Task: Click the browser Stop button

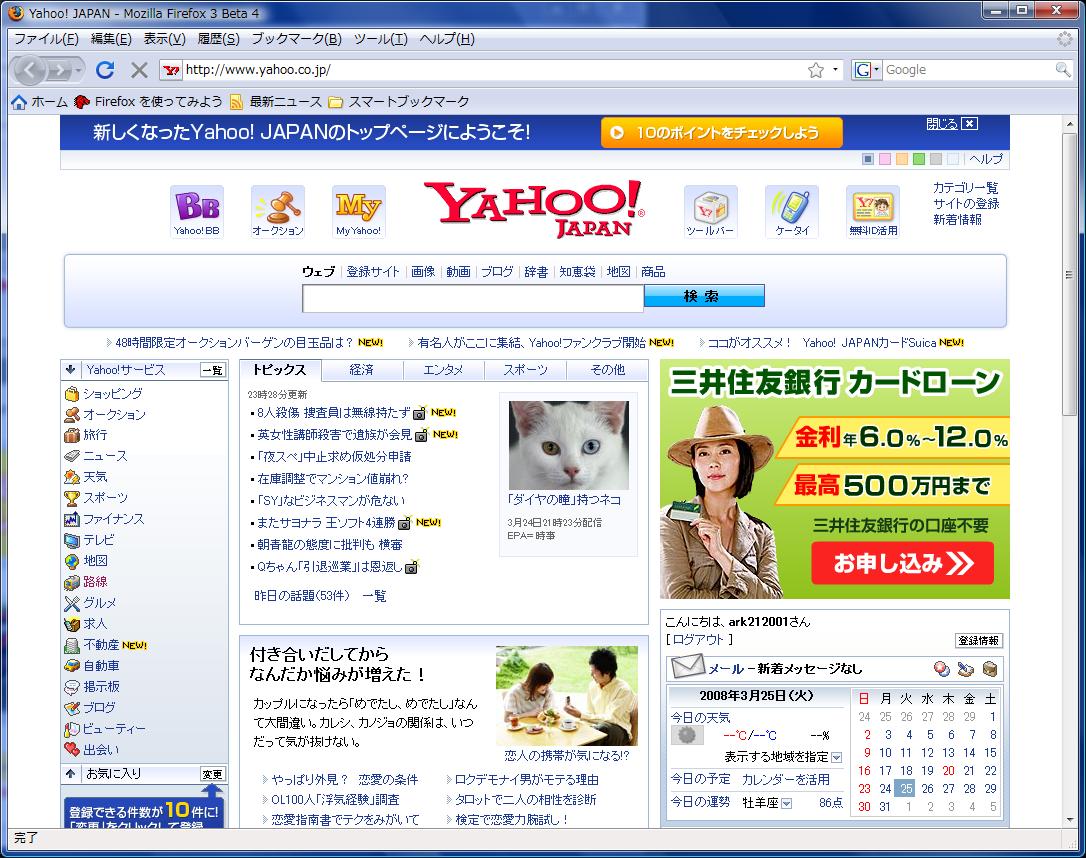Action: 139,69
